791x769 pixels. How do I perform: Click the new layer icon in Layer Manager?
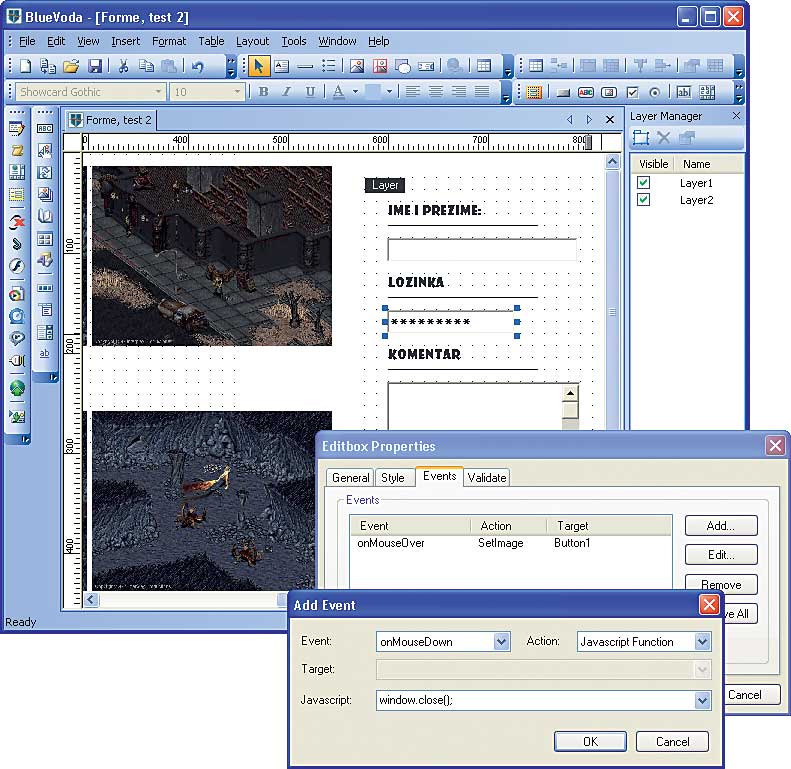click(641, 137)
